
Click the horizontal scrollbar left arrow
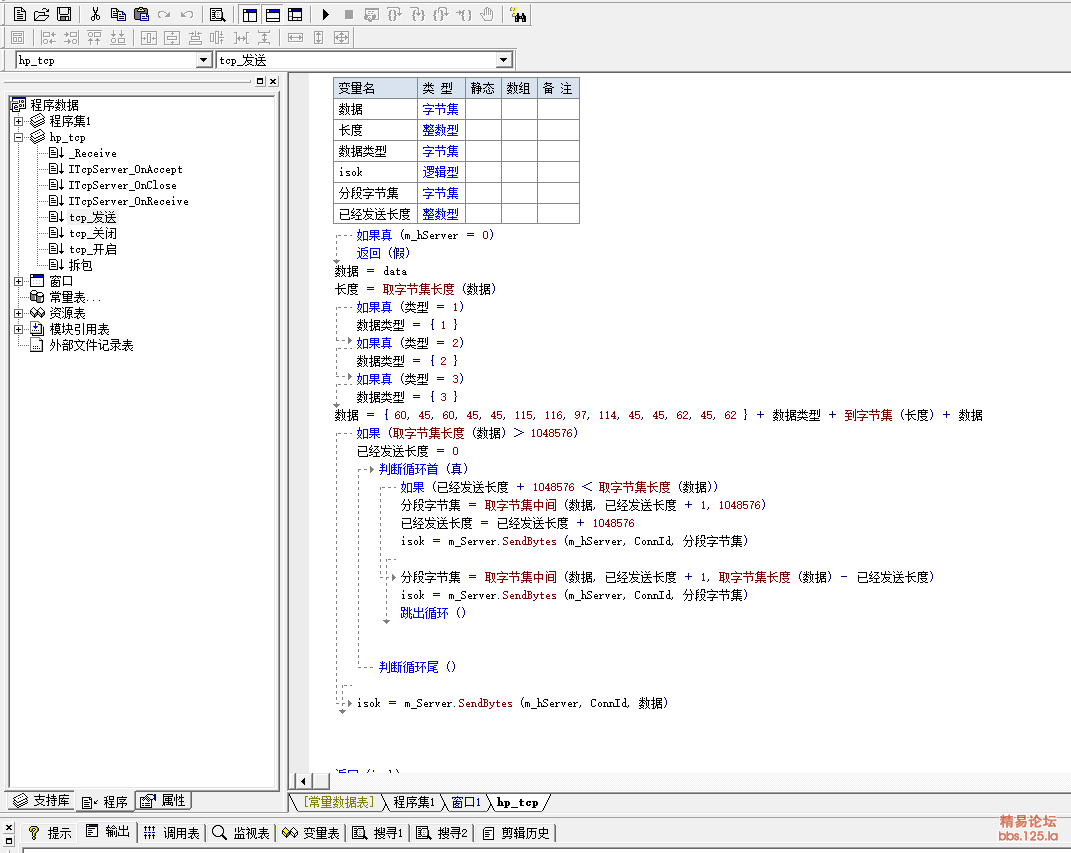(x=301, y=780)
